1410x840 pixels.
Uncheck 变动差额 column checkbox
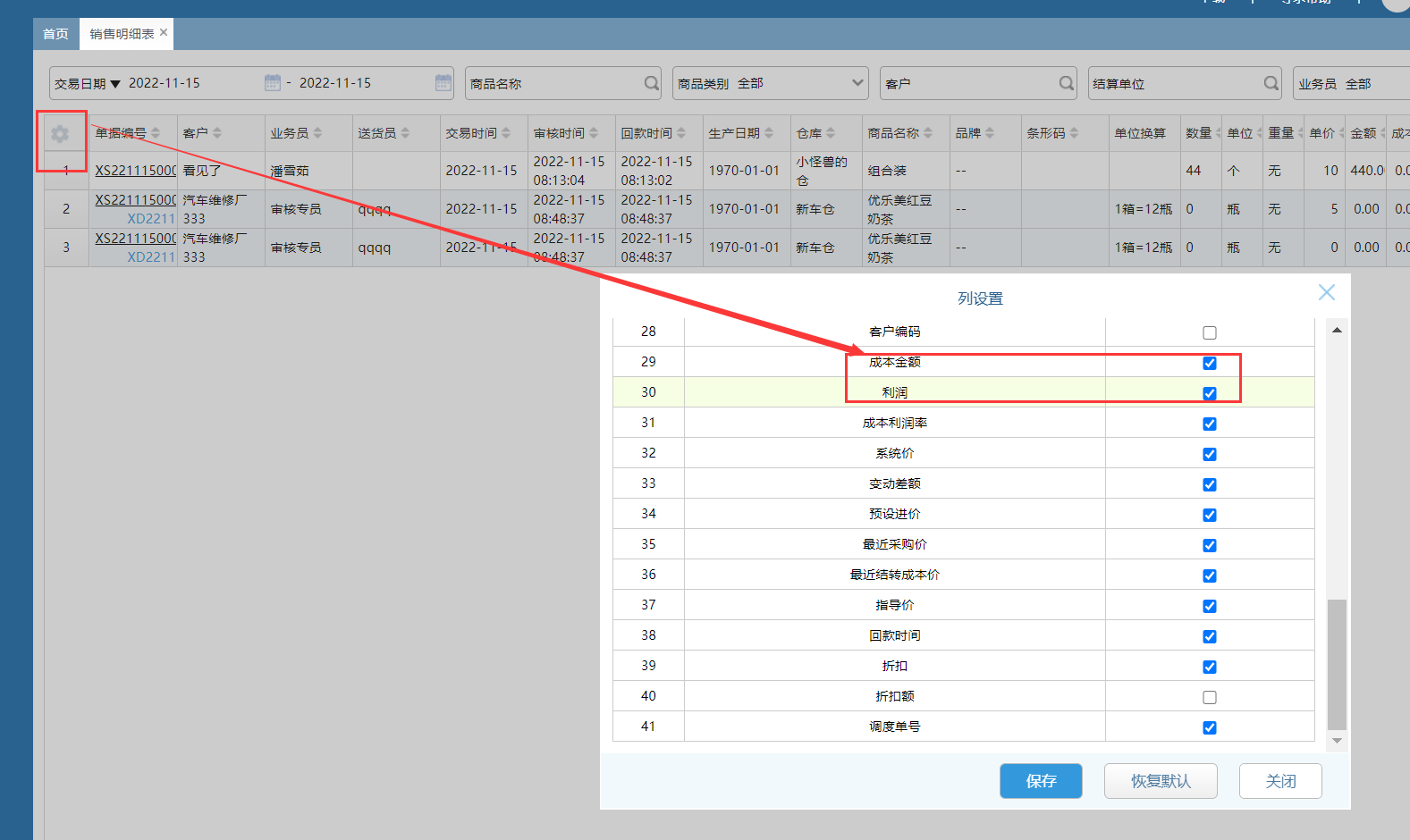click(1210, 484)
